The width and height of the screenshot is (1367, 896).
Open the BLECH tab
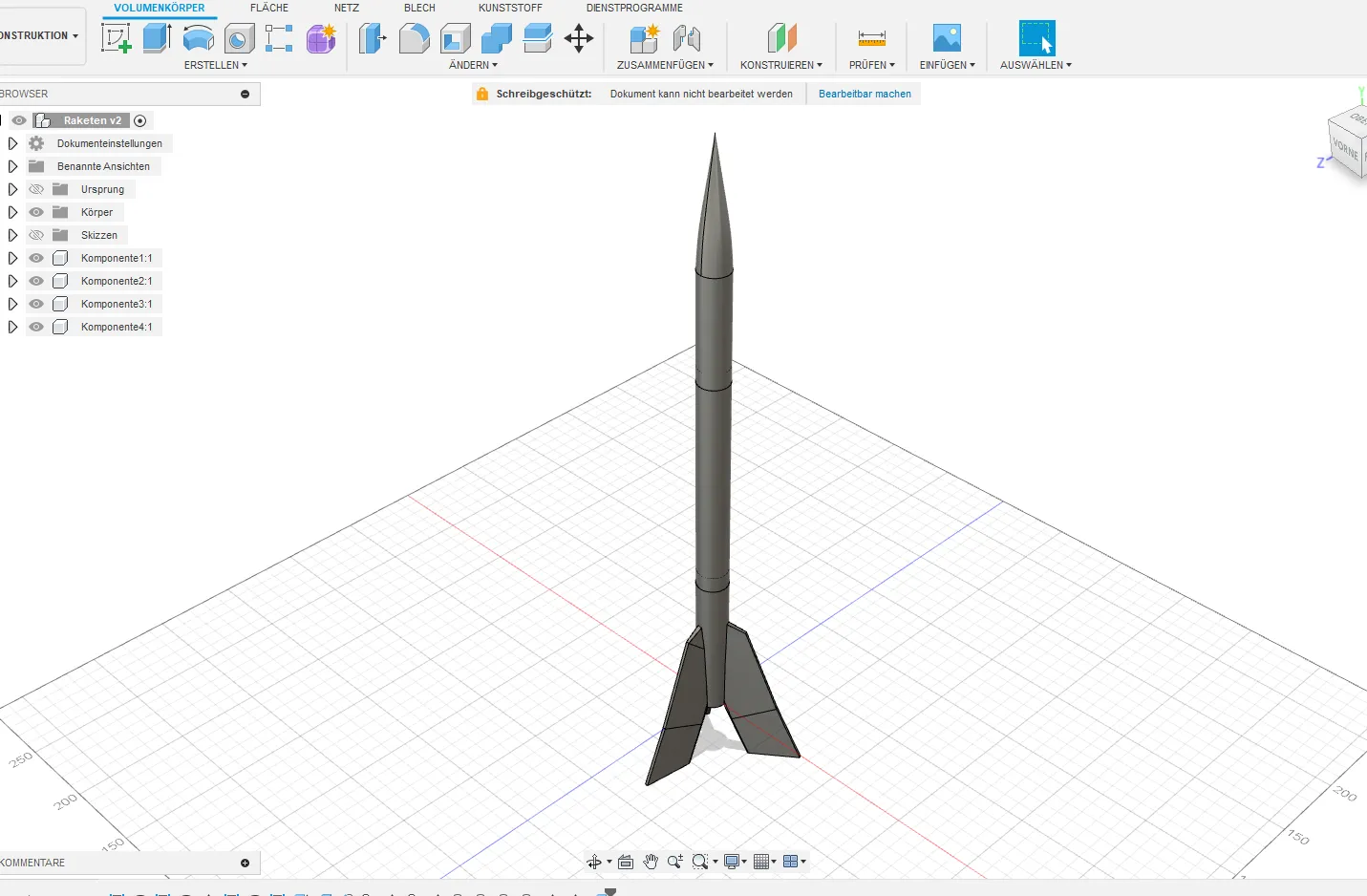tap(419, 8)
